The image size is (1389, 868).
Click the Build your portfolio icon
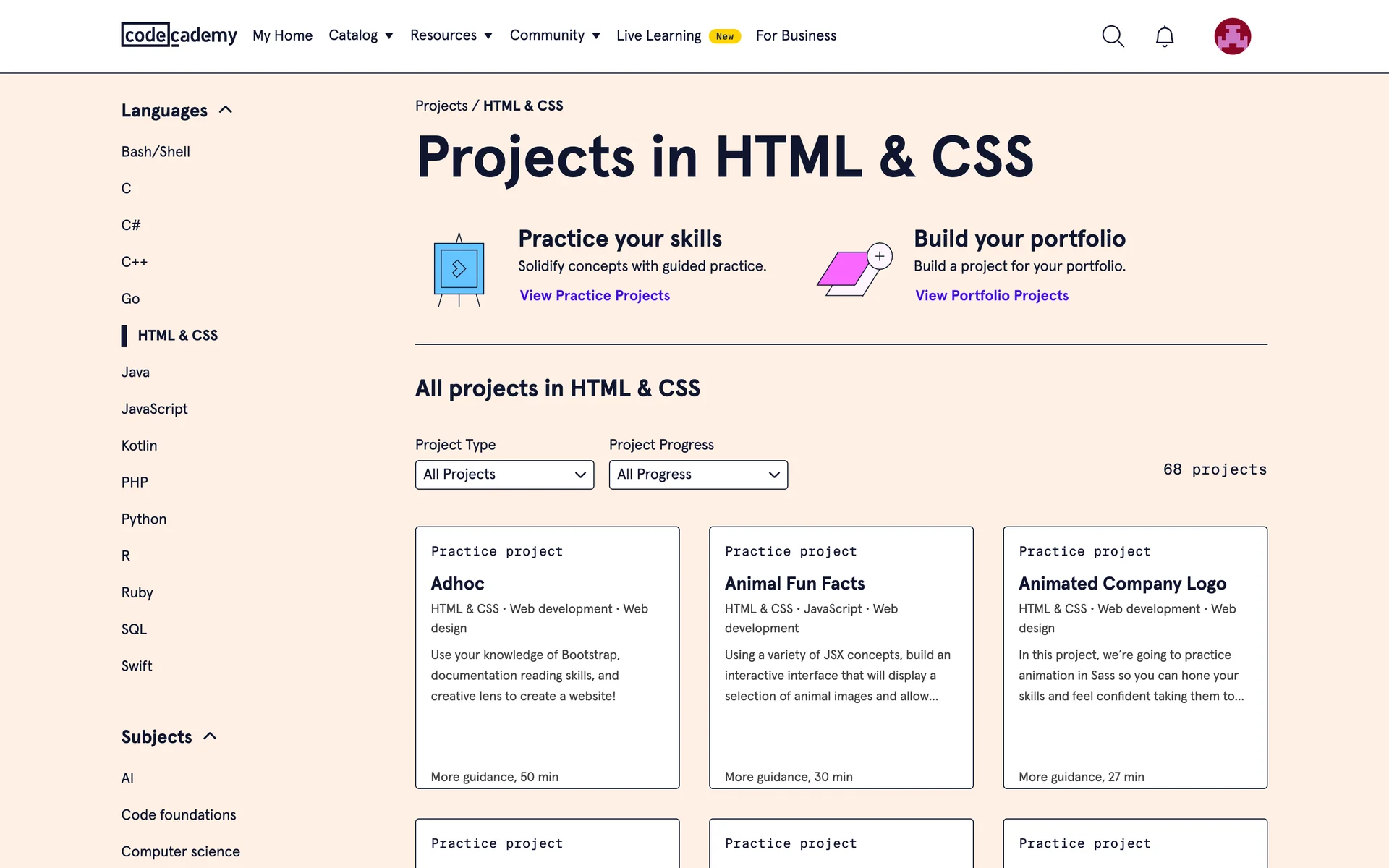[854, 270]
